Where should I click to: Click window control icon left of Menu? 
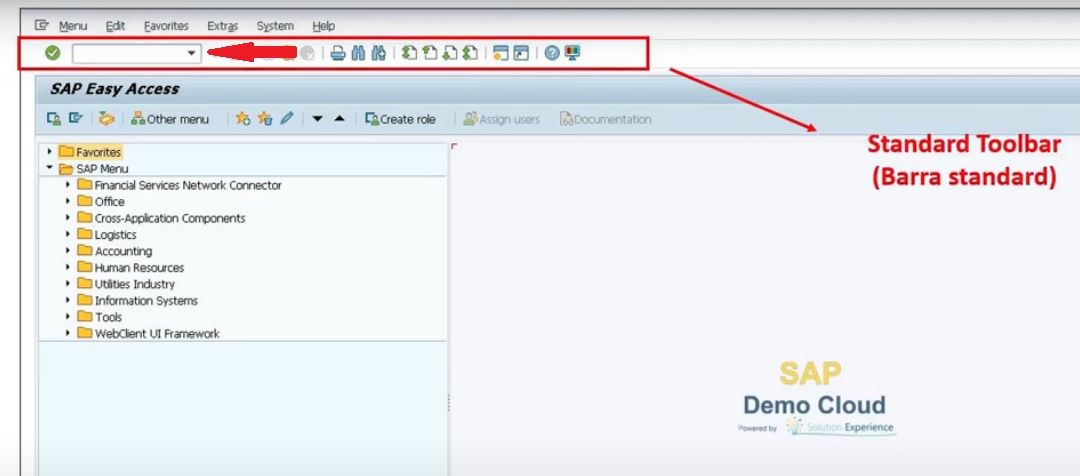pos(42,25)
